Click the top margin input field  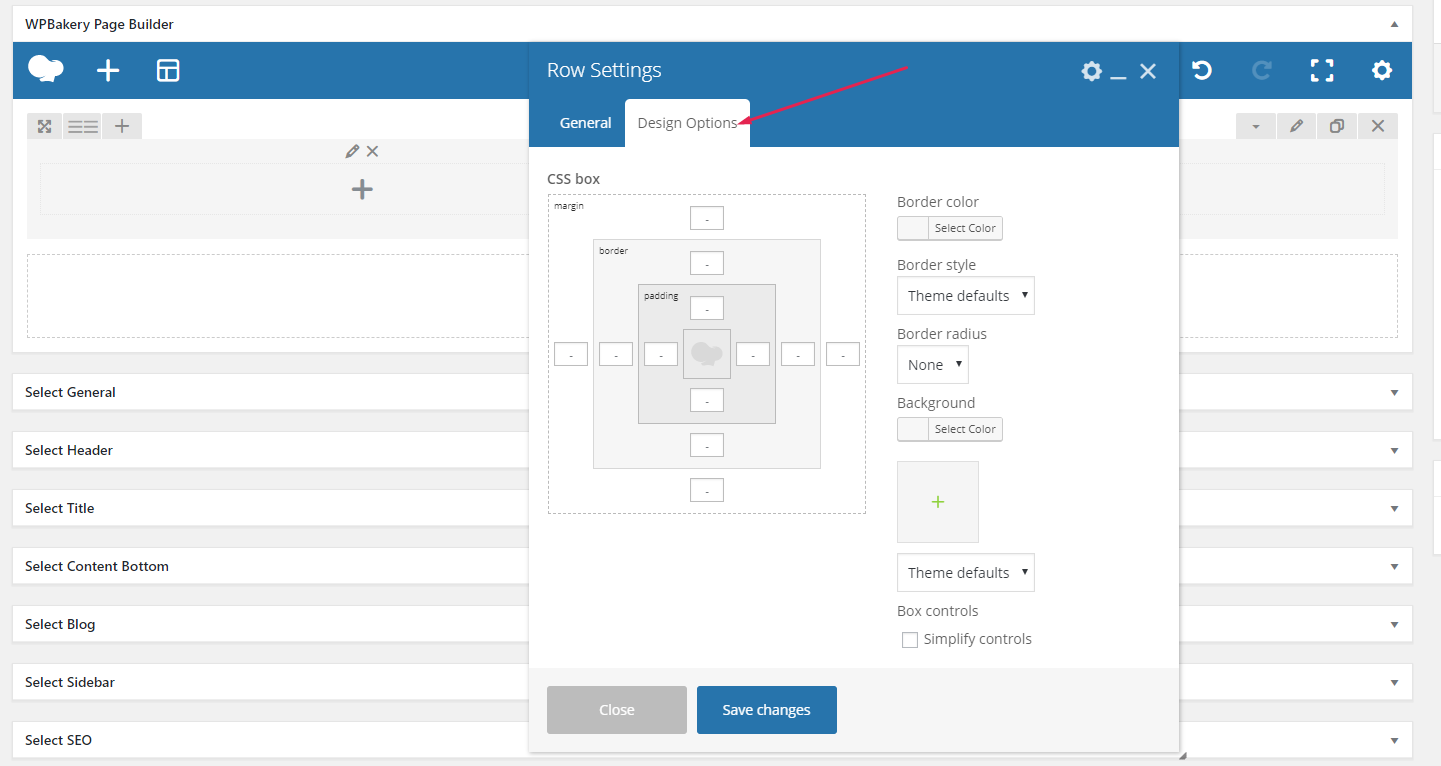(706, 218)
